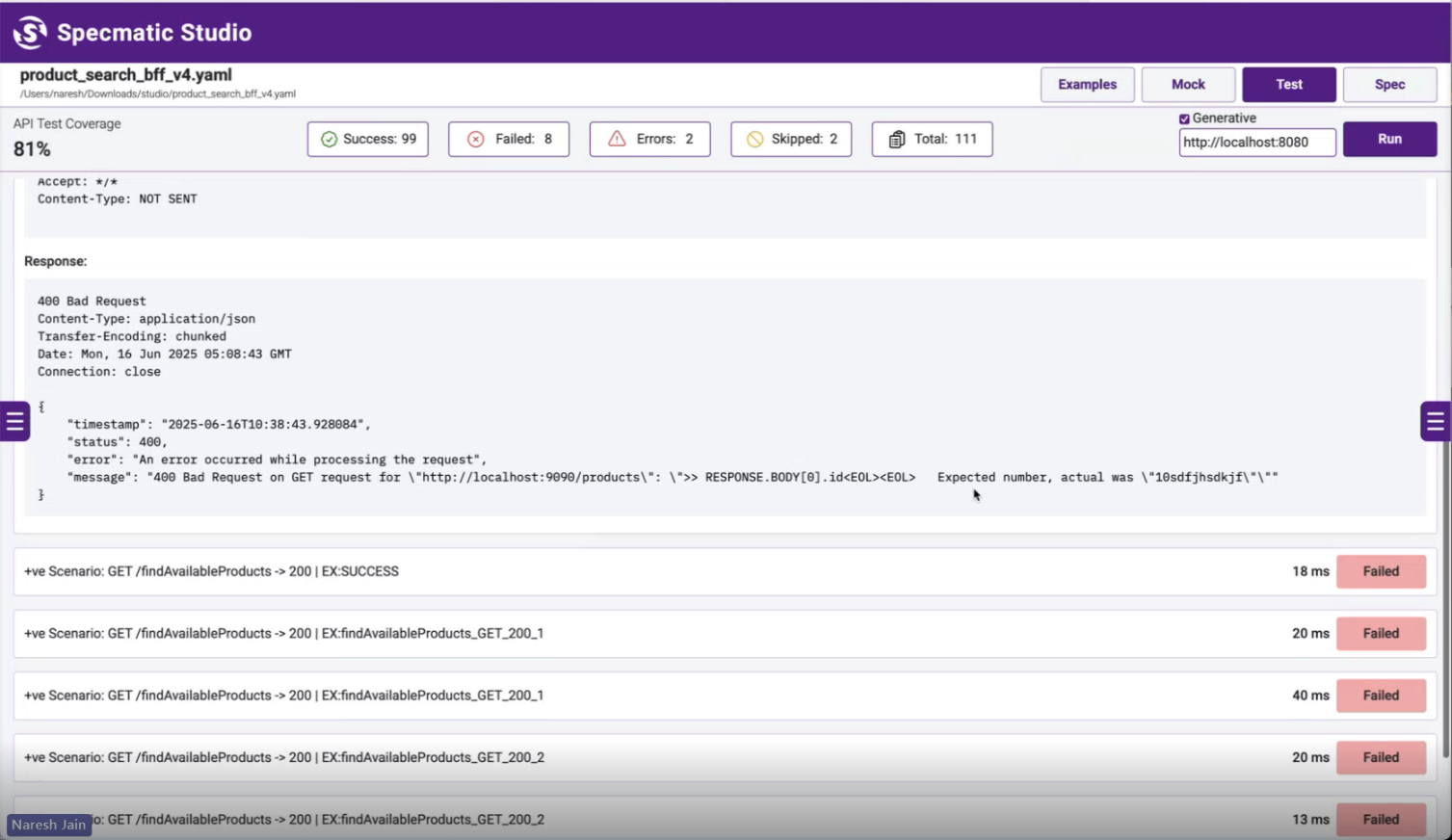Click the 81% coverage value
The width and height of the screenshot is (1452, 840).
click(32, 149)
